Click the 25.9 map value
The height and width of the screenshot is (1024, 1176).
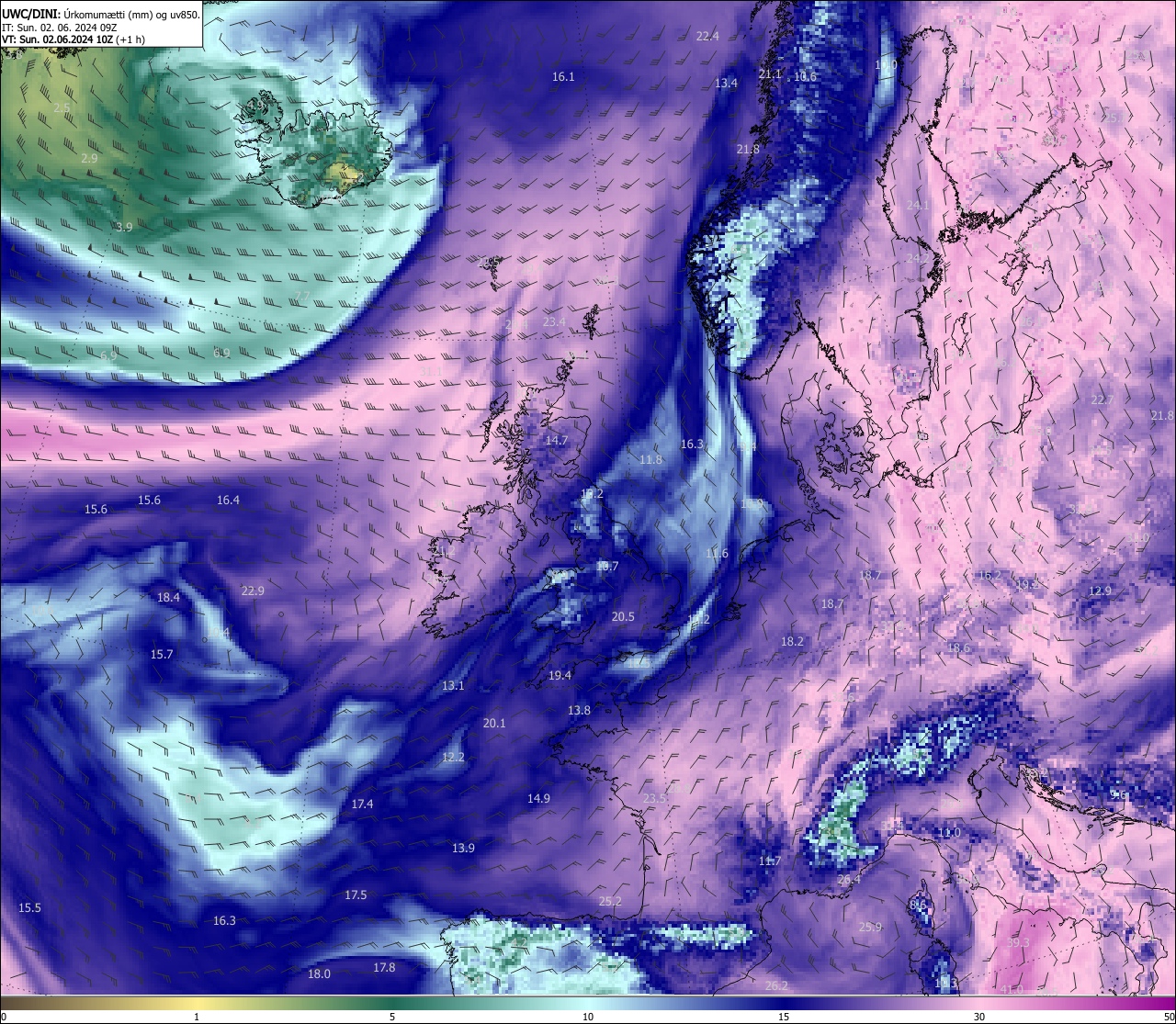(870, 927)
